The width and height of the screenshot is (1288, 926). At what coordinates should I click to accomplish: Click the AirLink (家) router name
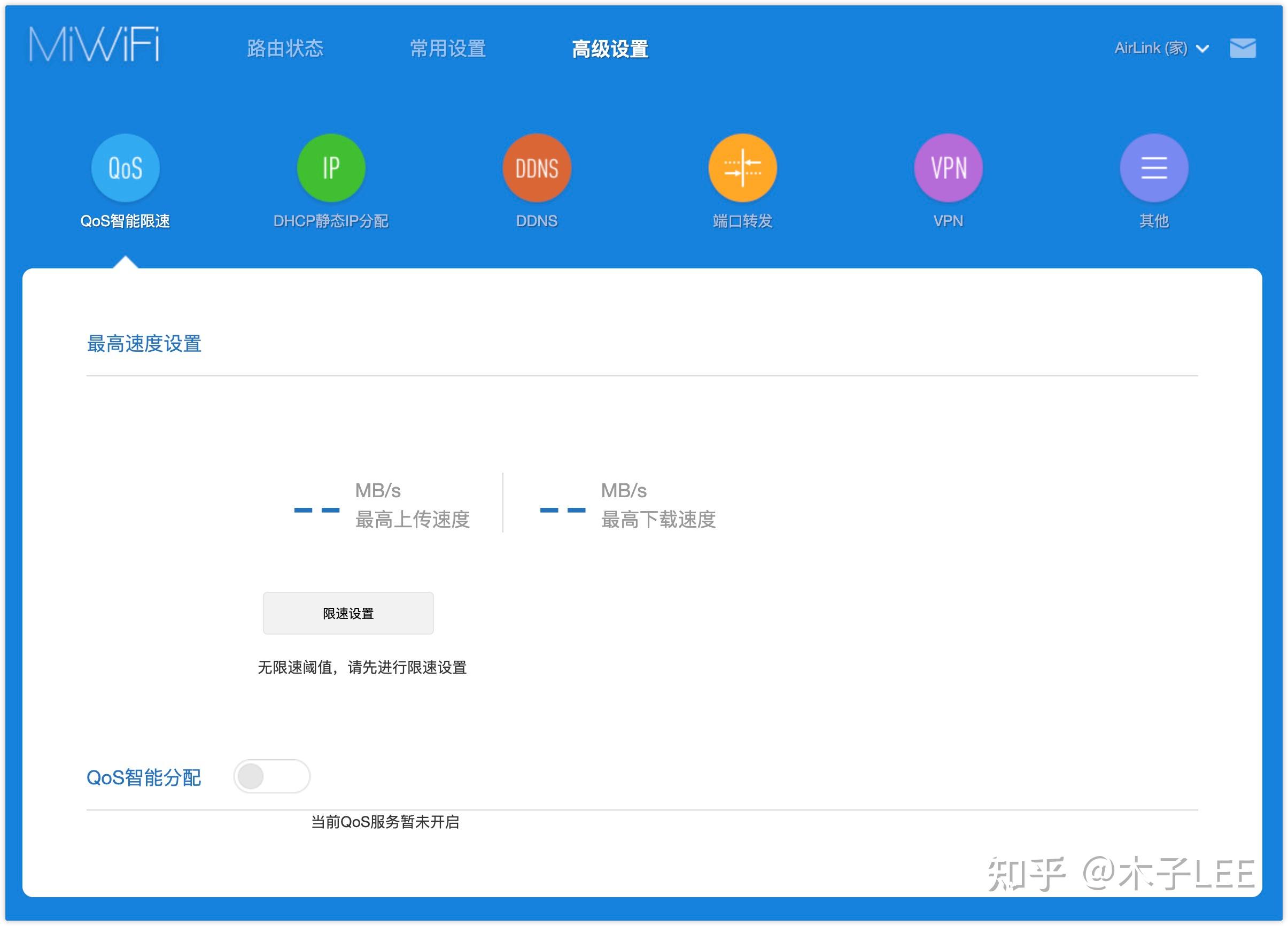click(1151, 48)
